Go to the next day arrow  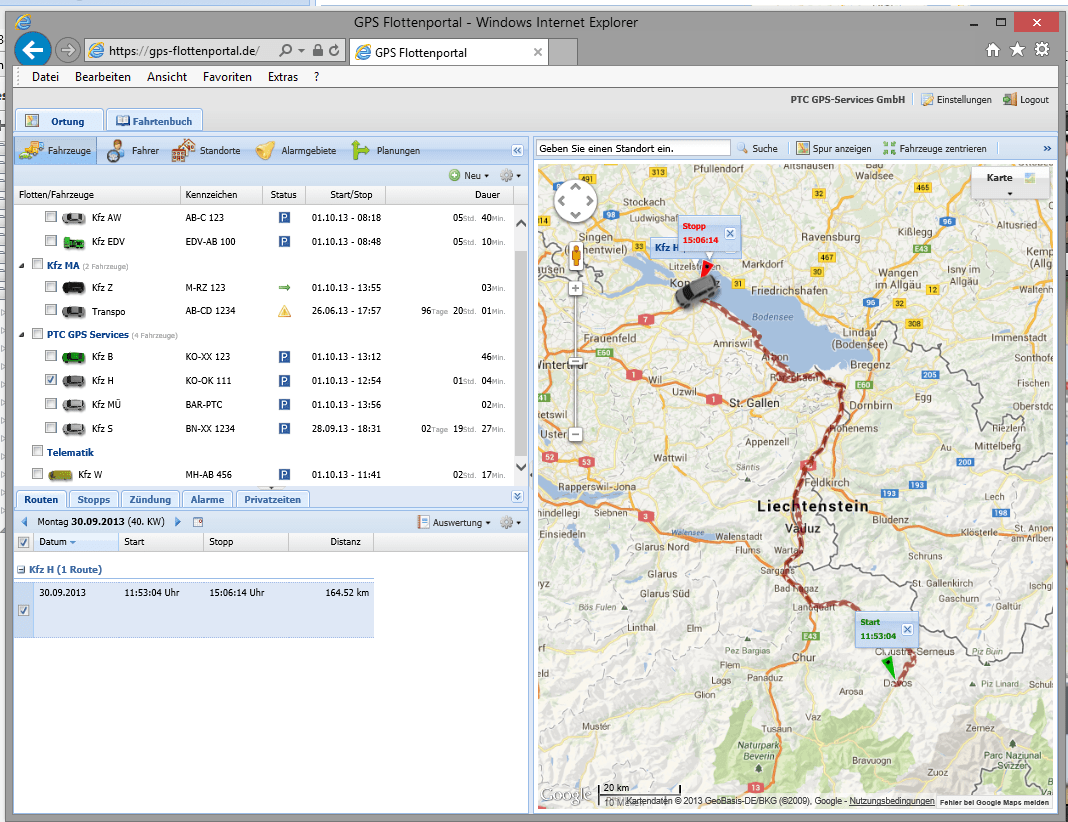pyautogui.click(x=178, y=522)
